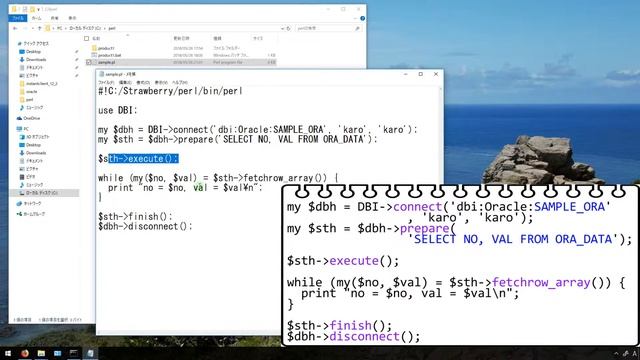Click the IME 'A' input mode indicator
Image resolution: width=640 pixels, height=360 pixels.
pos(635,354)
